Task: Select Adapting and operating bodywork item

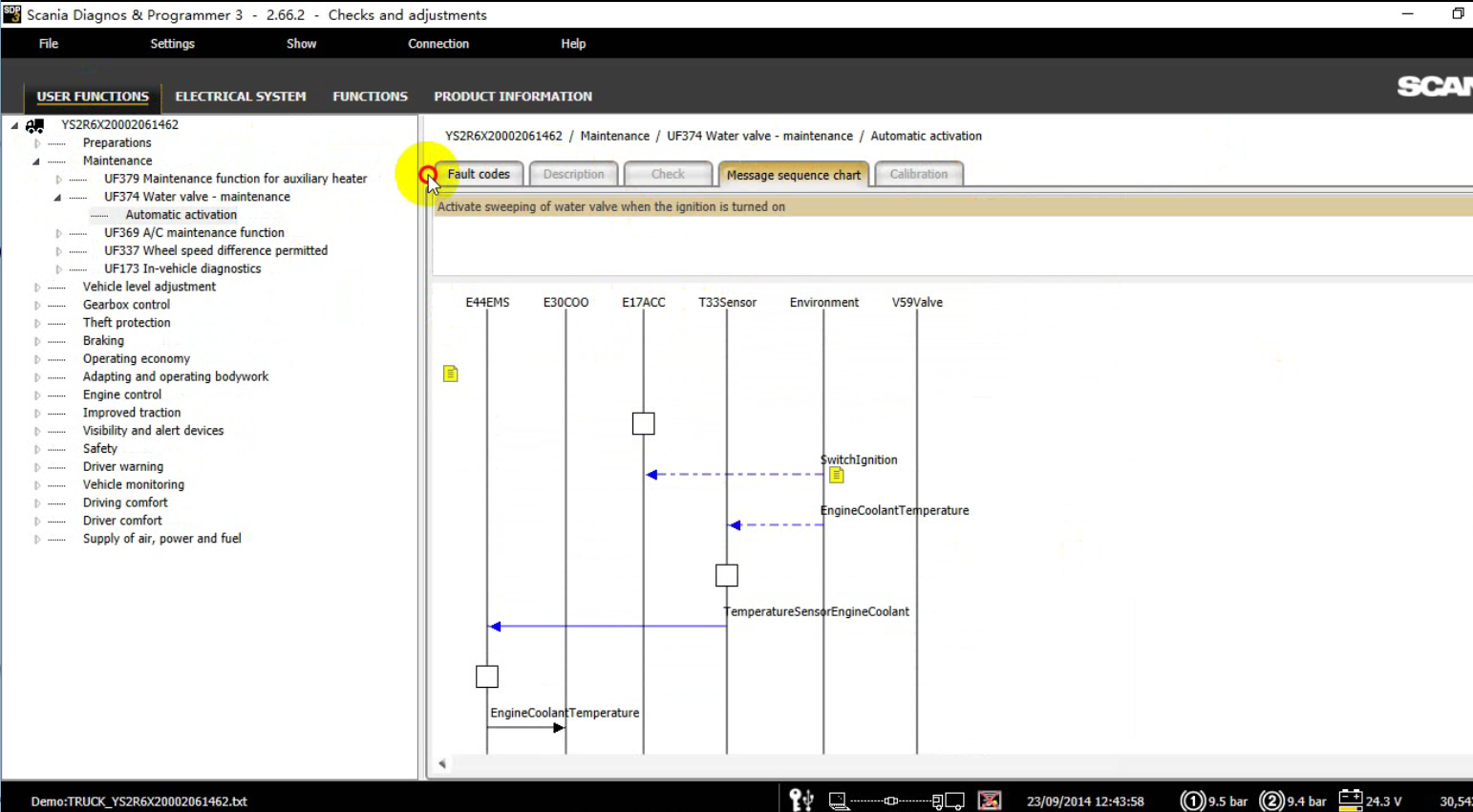Action: point(176,377)
